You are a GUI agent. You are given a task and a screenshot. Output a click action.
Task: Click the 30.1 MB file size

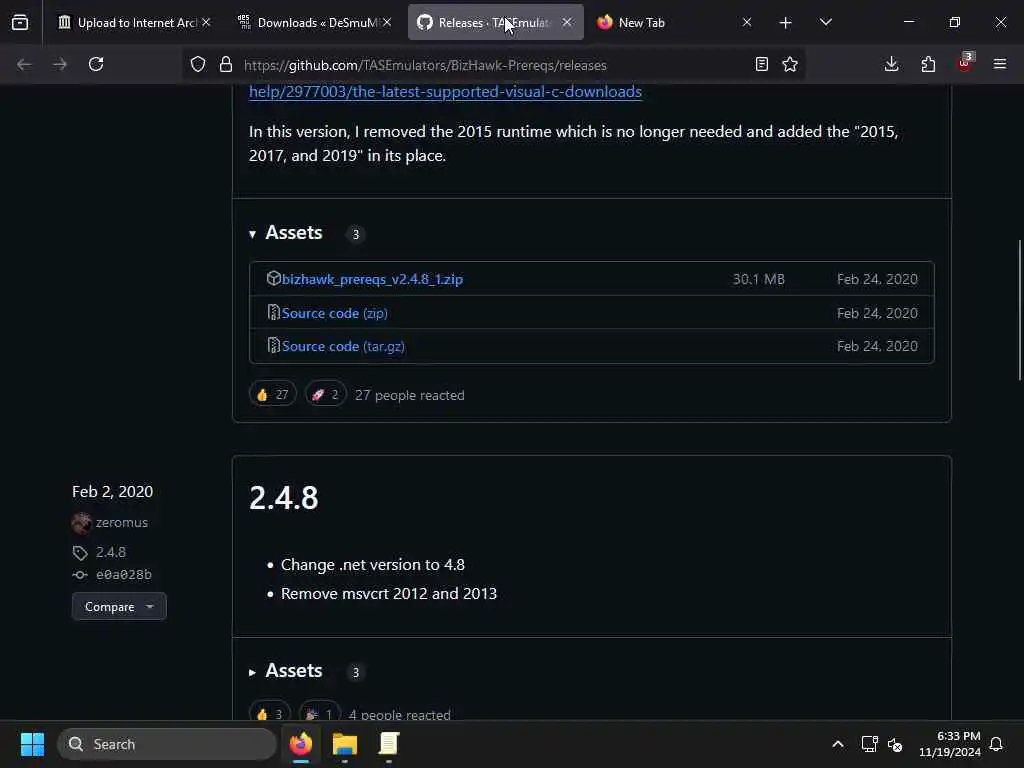tap(758, 280)
